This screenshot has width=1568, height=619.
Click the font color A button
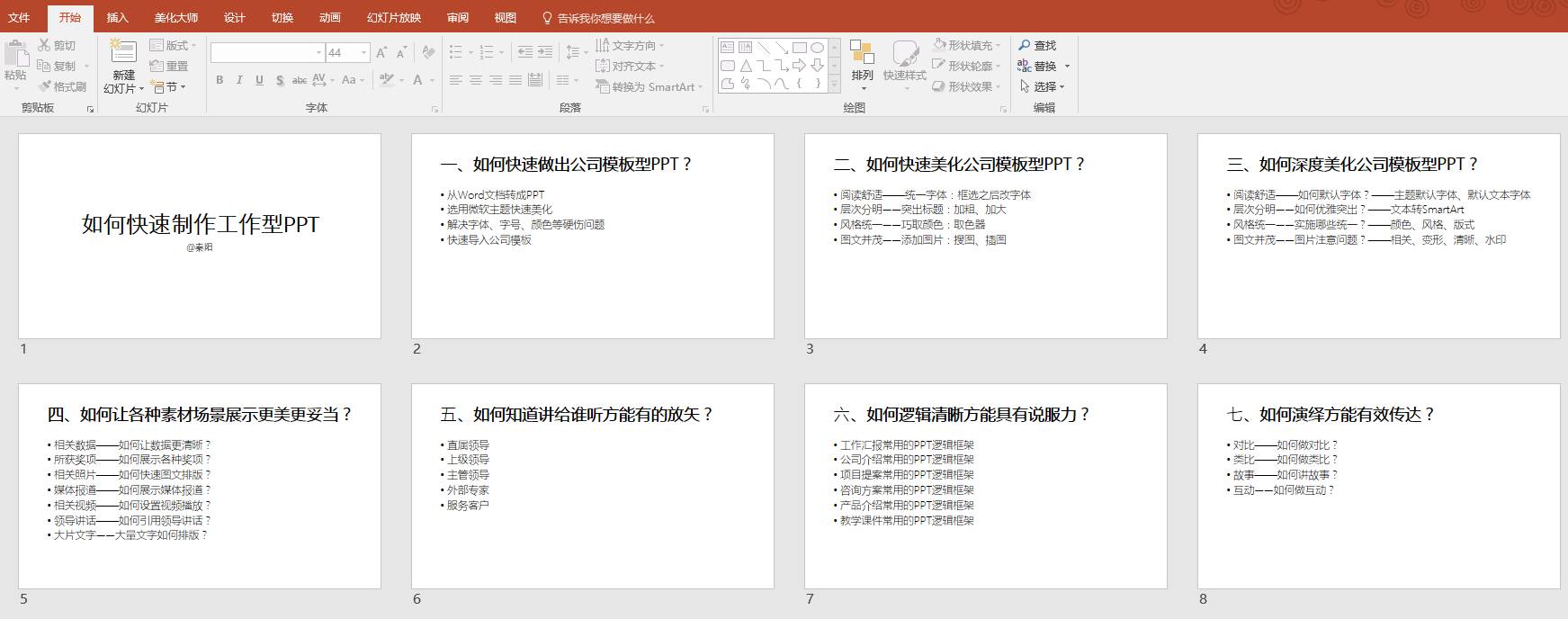click(417, 80)
